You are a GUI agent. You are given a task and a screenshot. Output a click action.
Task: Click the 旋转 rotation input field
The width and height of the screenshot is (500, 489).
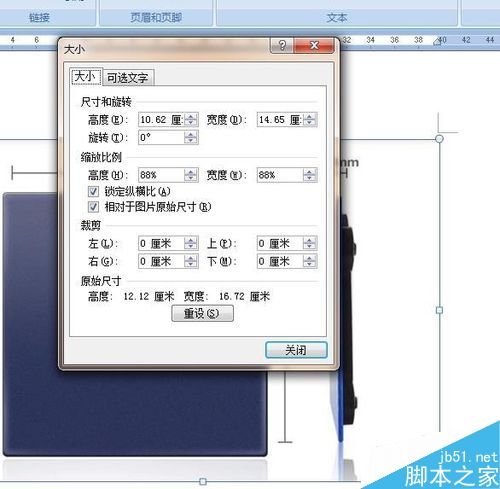coord(161,137)
